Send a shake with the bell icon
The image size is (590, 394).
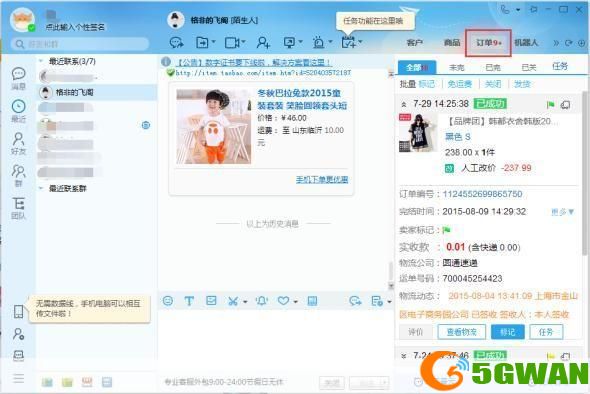(x=262, y=301)
